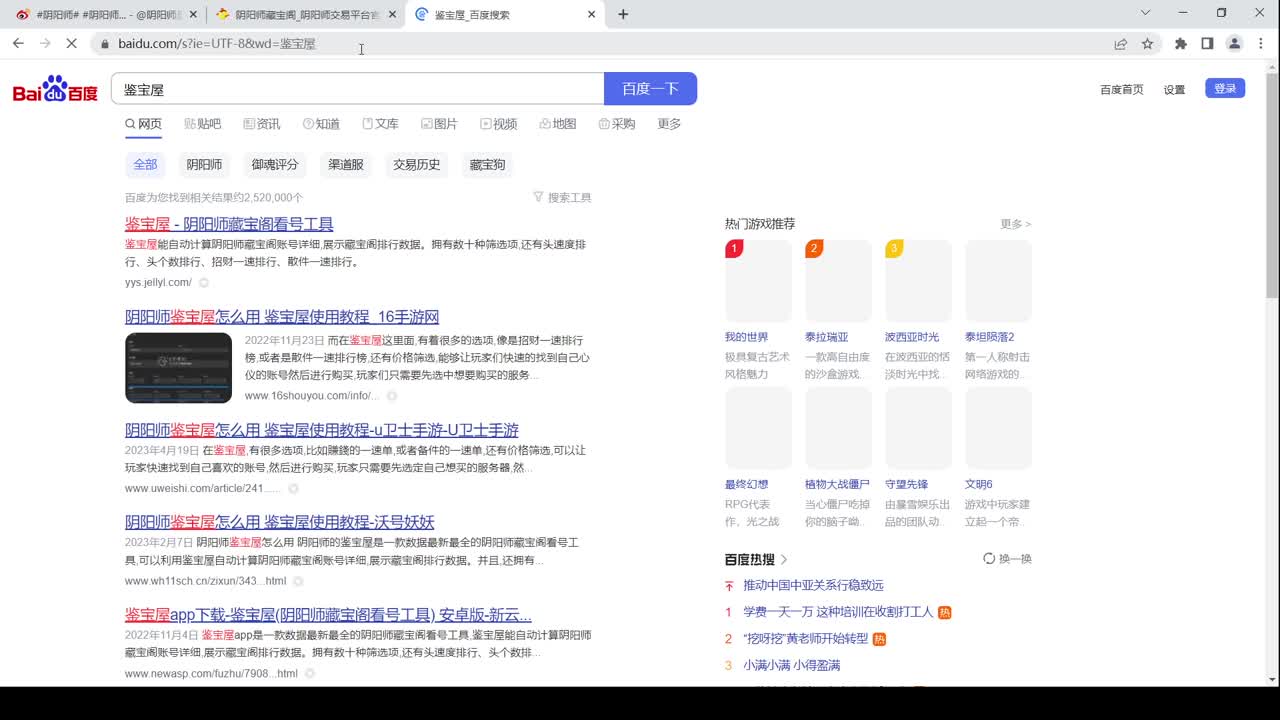This screenshot has height=720, width=1280.
Task: Click into the Baidu search input box
Action: point(357,89)
